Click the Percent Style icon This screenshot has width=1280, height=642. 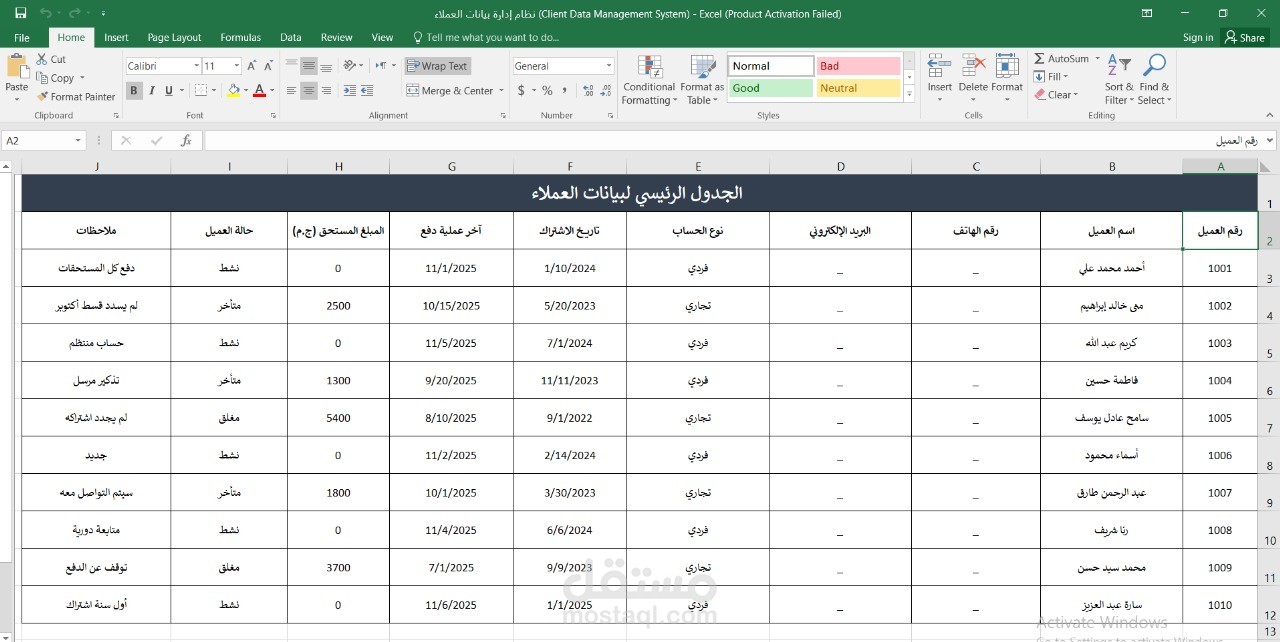(x=545, y=90)
